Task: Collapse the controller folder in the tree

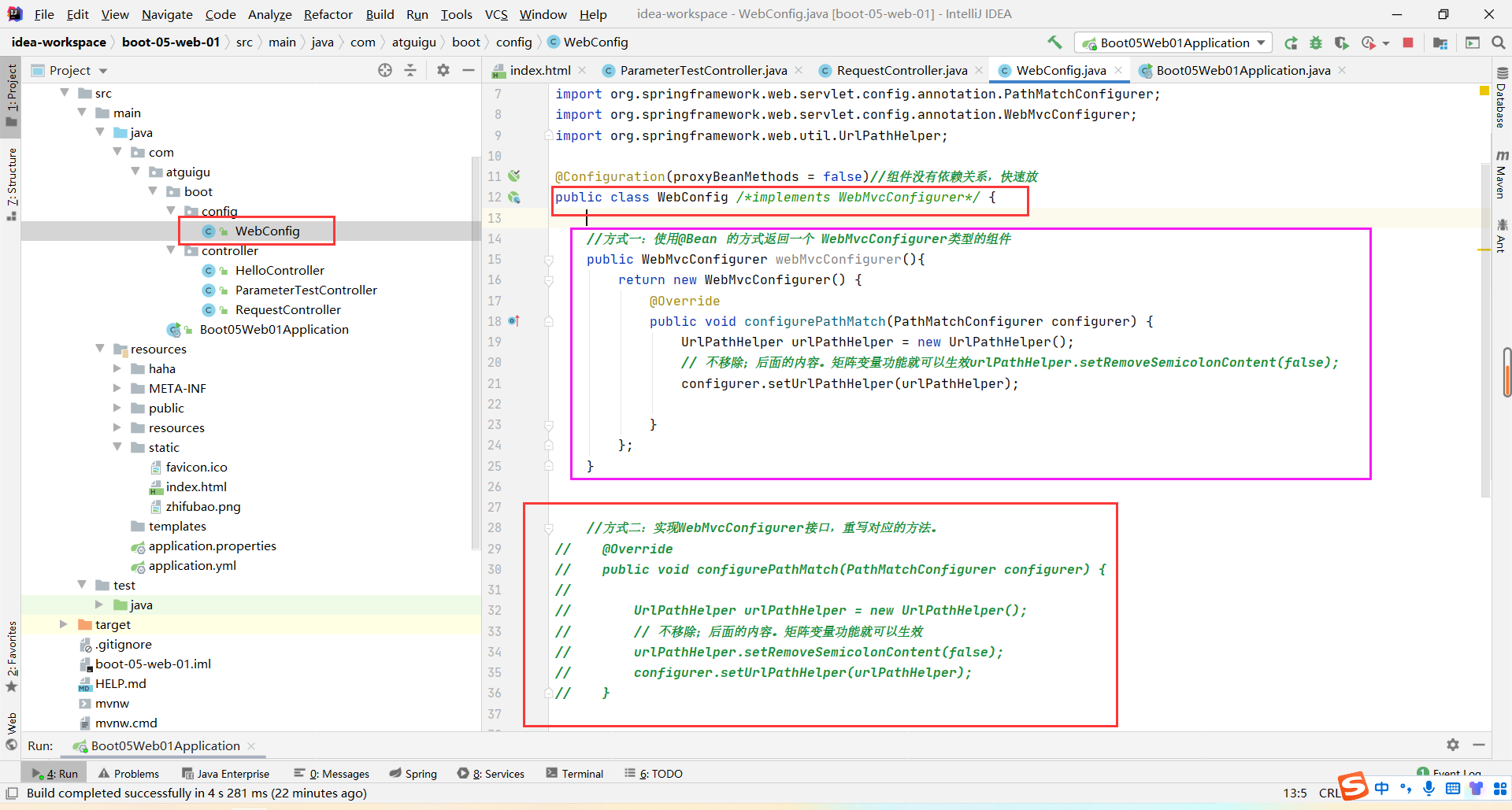Action: tap(171, 250)
